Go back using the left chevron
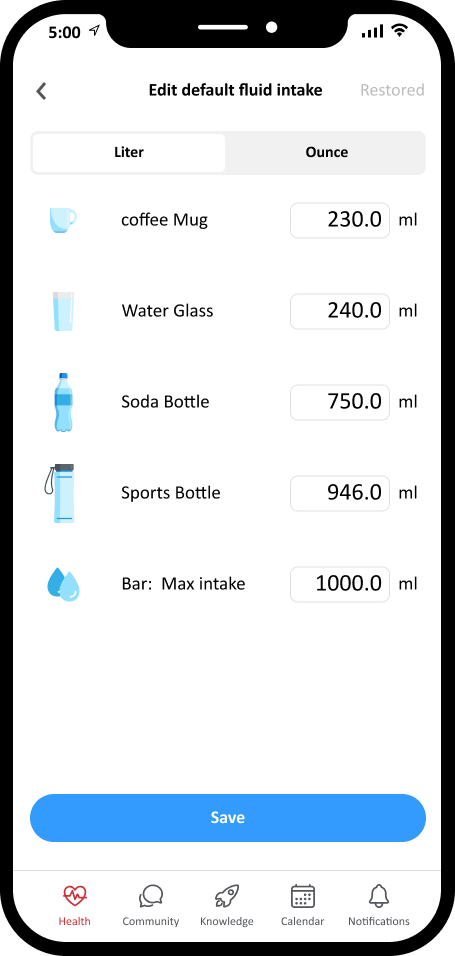Screen dimensions: 455x956 click(x=41, y=91)
